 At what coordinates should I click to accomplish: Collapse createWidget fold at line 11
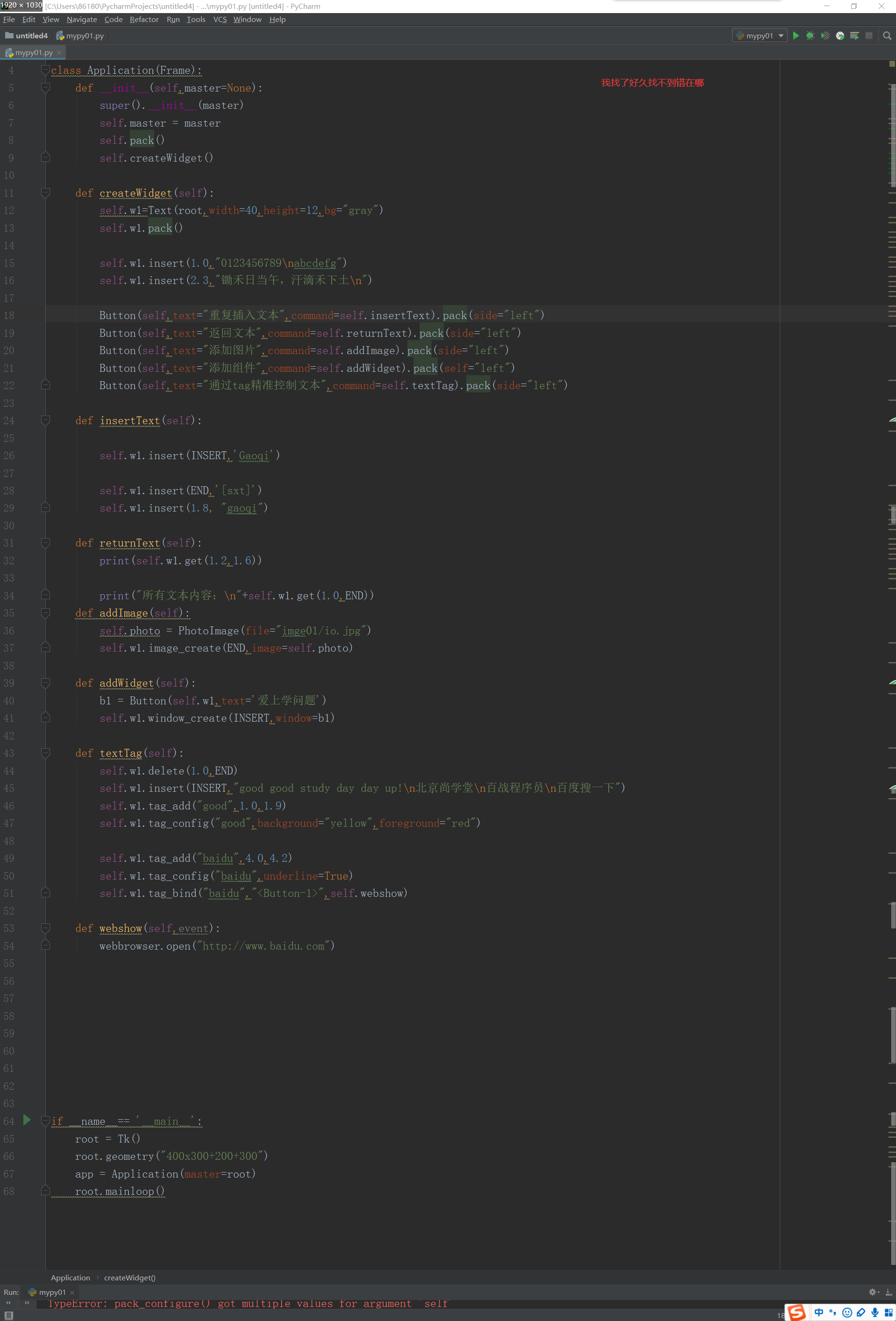pyautogui.click(x=45, y=193)
